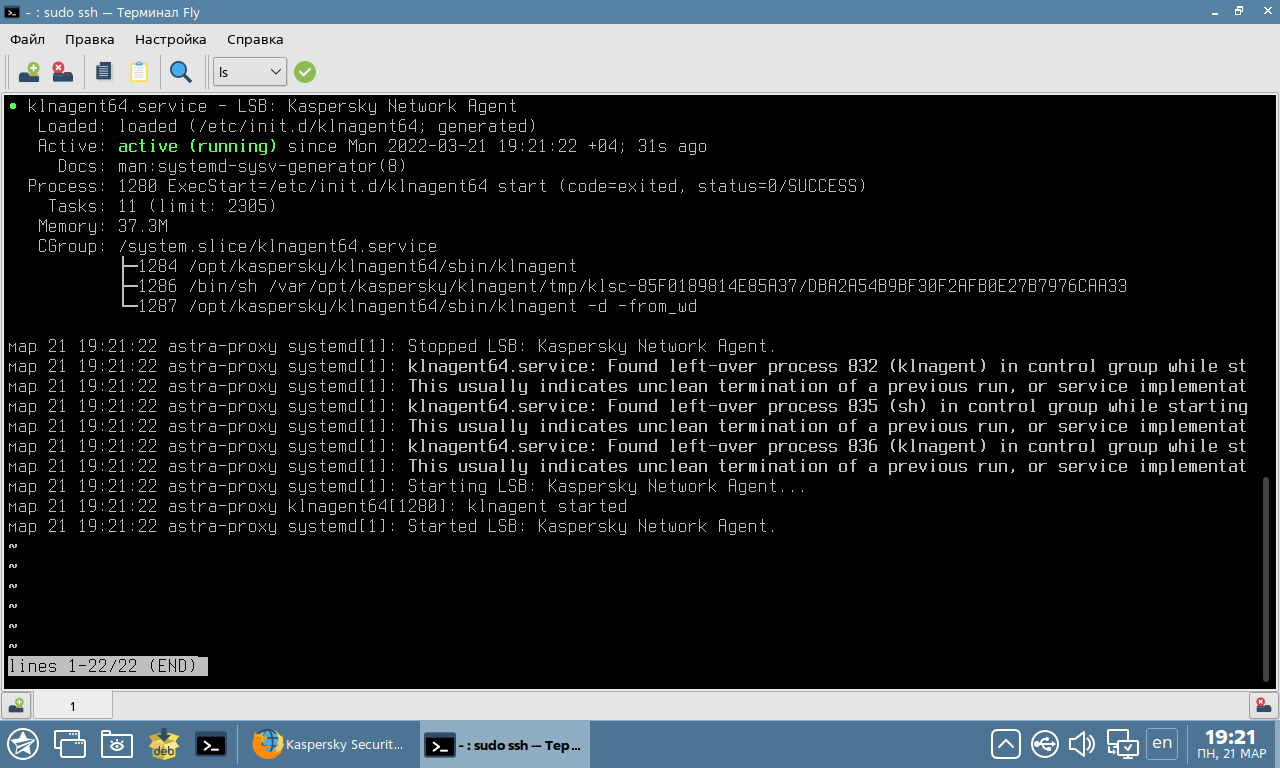Click the desktop switcher icon in taskbar
Screen dimensions: 1280x768
(x=69, y=744)
